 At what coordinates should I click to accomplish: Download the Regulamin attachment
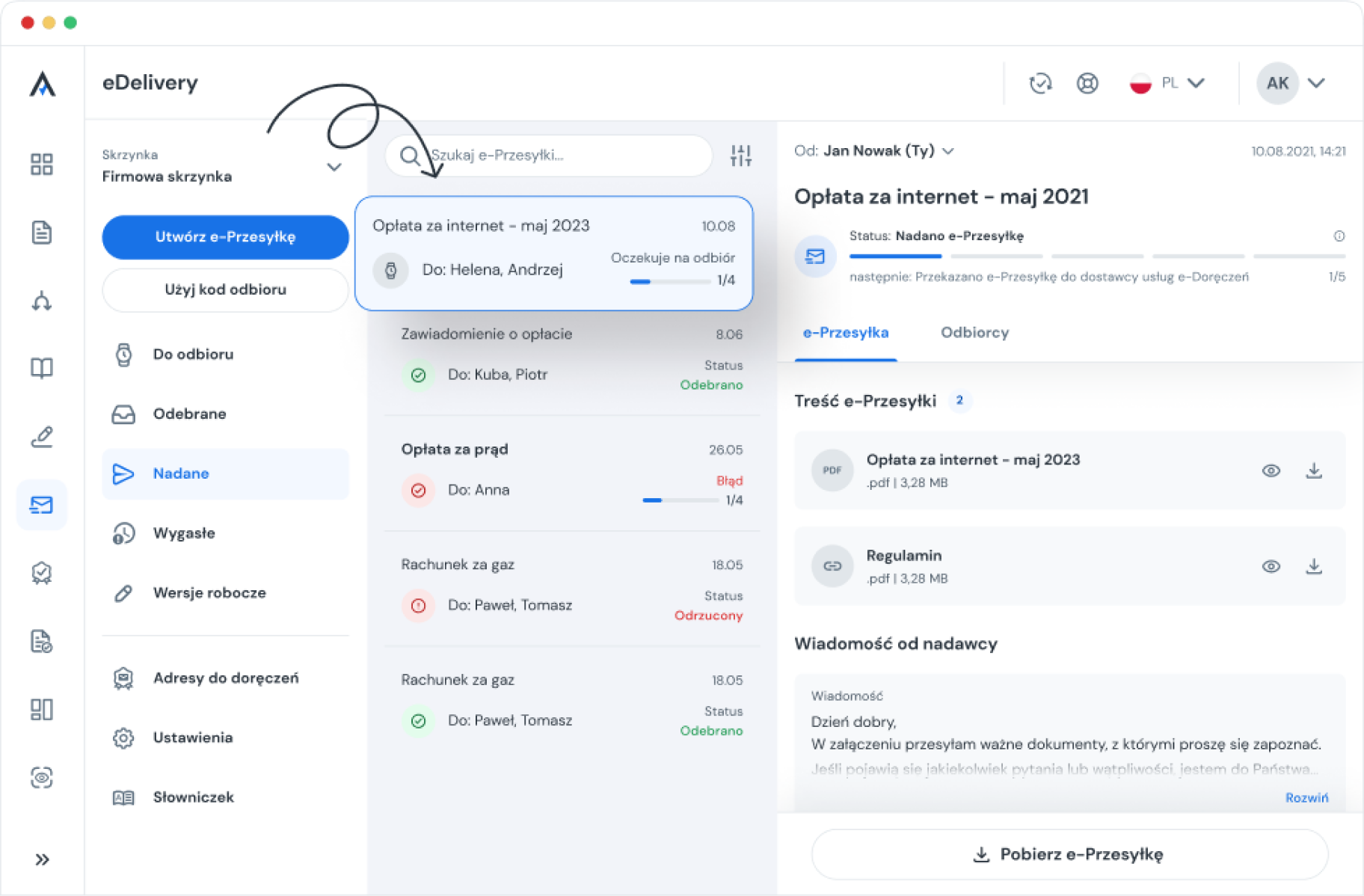click(1313, 567)
